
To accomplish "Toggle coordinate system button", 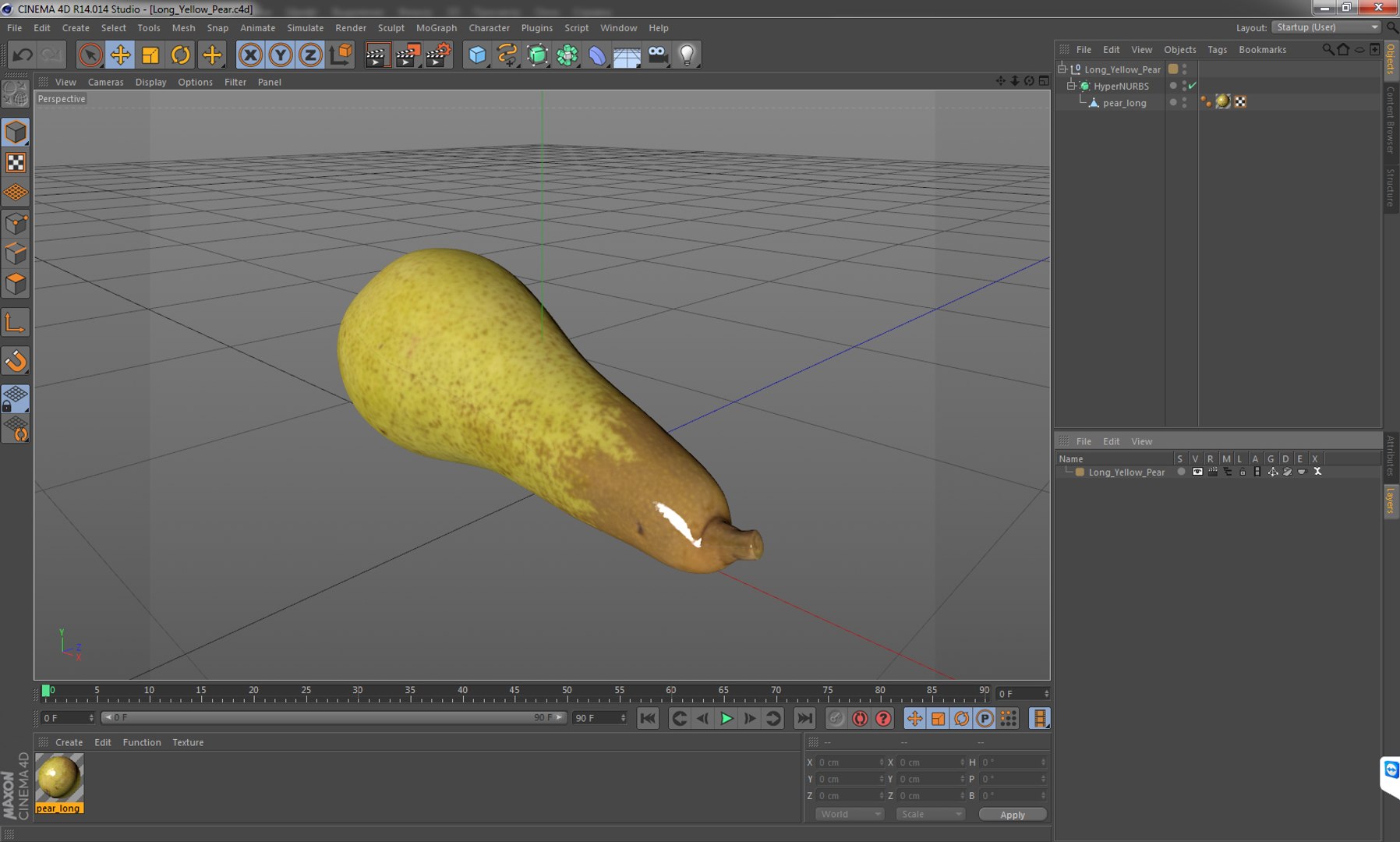I will (341, 55).
